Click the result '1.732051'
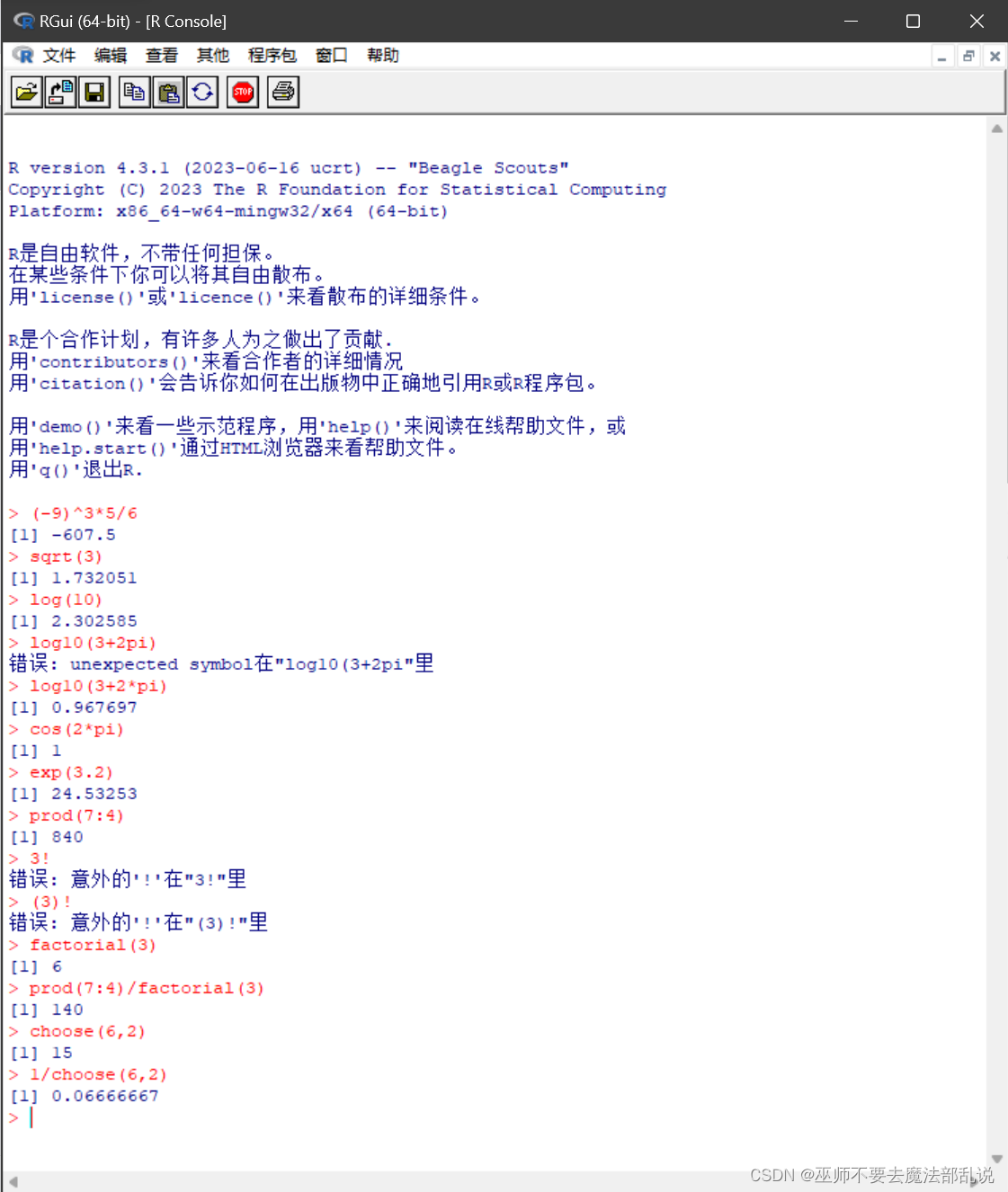Image resolution: width=1008 pixels, height=1192 pixels. coord(94,578)
